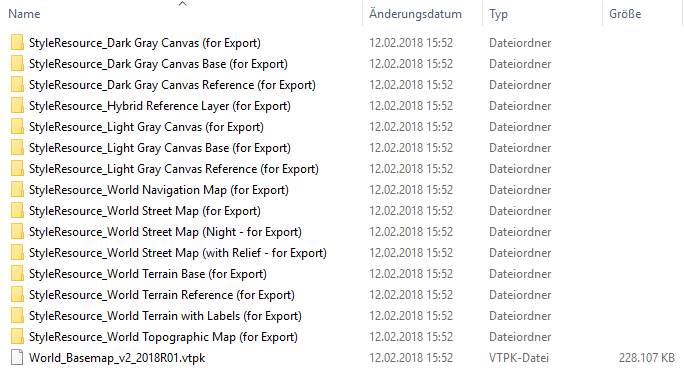Click folder icon of World Street Map (Night - for Export)
The width and height of the screenshot is (684, 376).
(x=17, y=232)
